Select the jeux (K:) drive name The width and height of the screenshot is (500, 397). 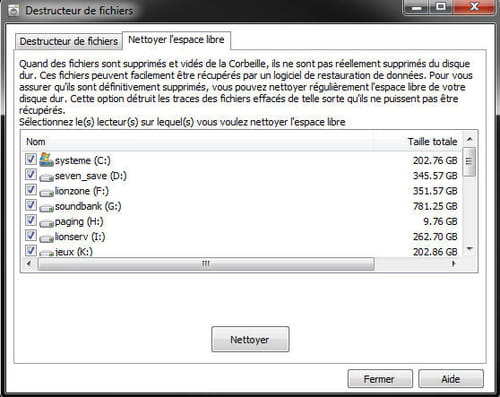tap(74, 252)
